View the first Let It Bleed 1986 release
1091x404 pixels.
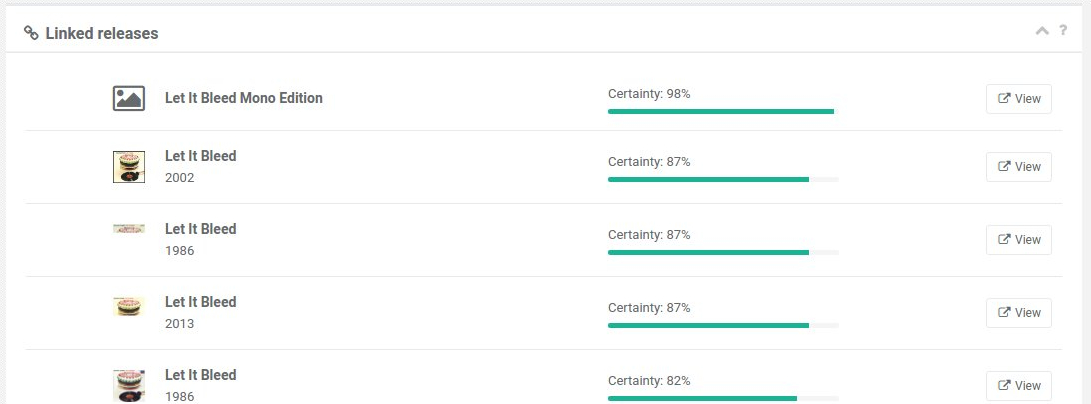point(1019,240)
